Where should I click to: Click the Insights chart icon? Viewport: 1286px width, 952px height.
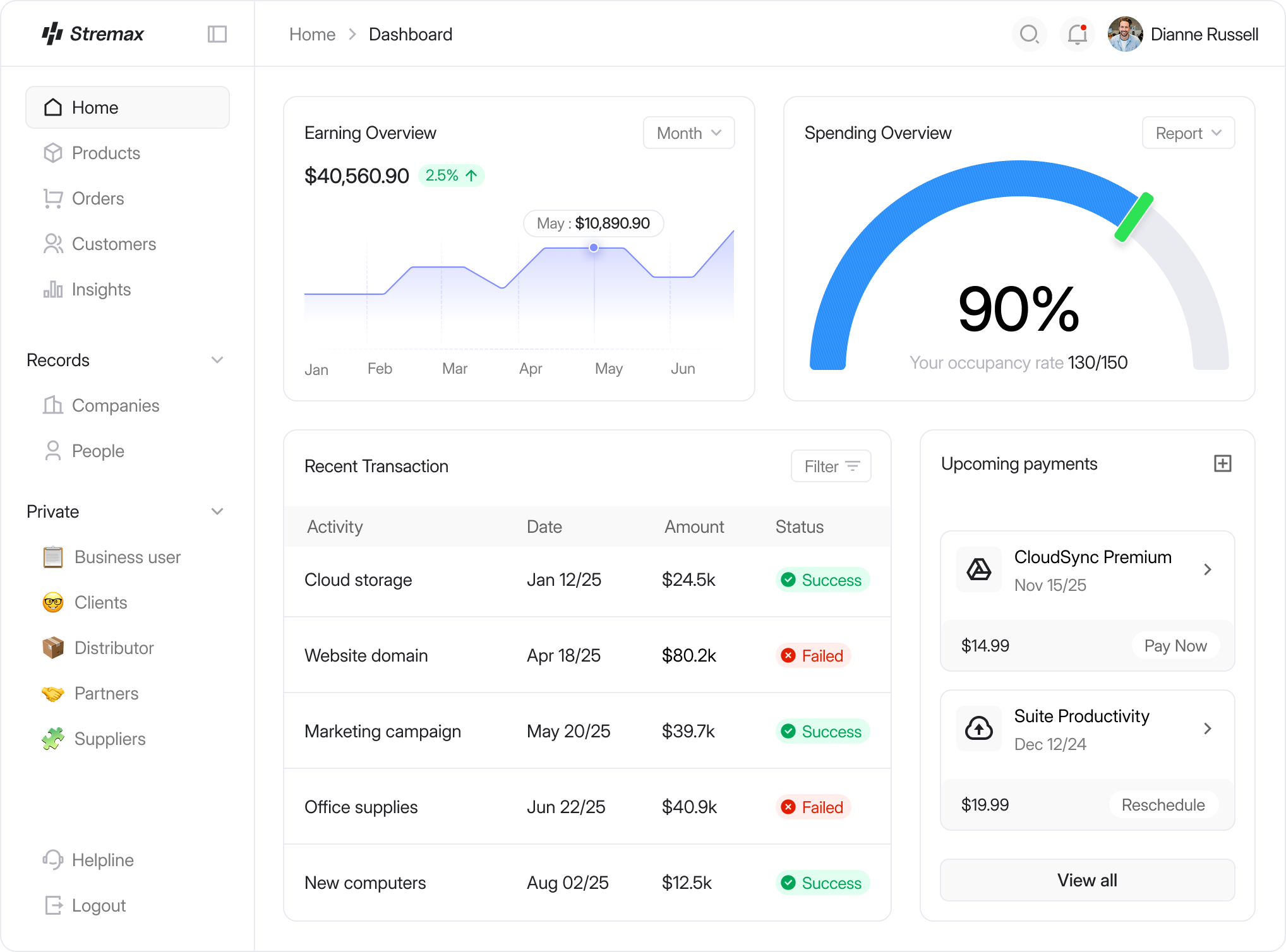(53, 289)
